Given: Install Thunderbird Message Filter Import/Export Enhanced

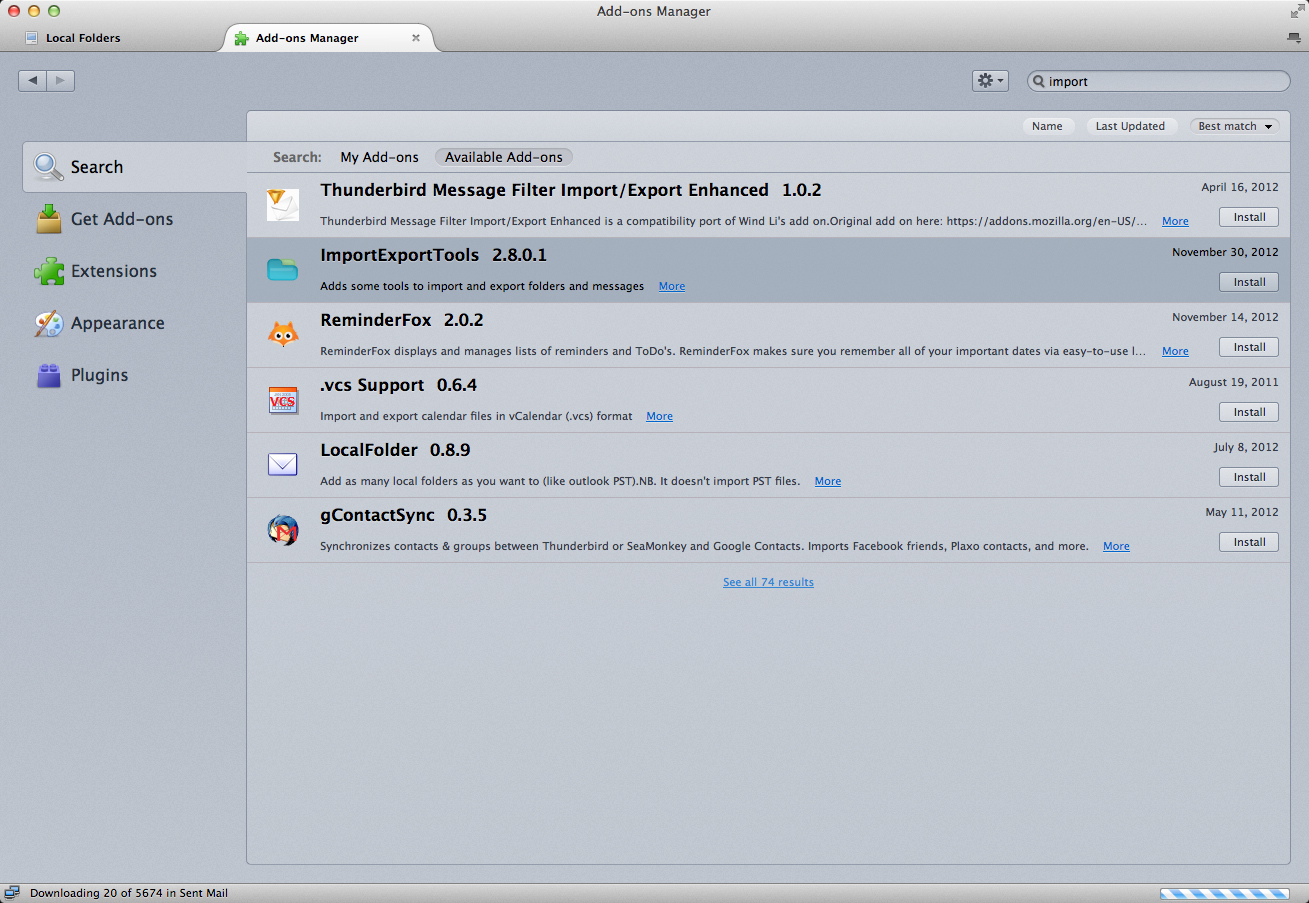Looking at the screenshot, I should coord(1249,217).
